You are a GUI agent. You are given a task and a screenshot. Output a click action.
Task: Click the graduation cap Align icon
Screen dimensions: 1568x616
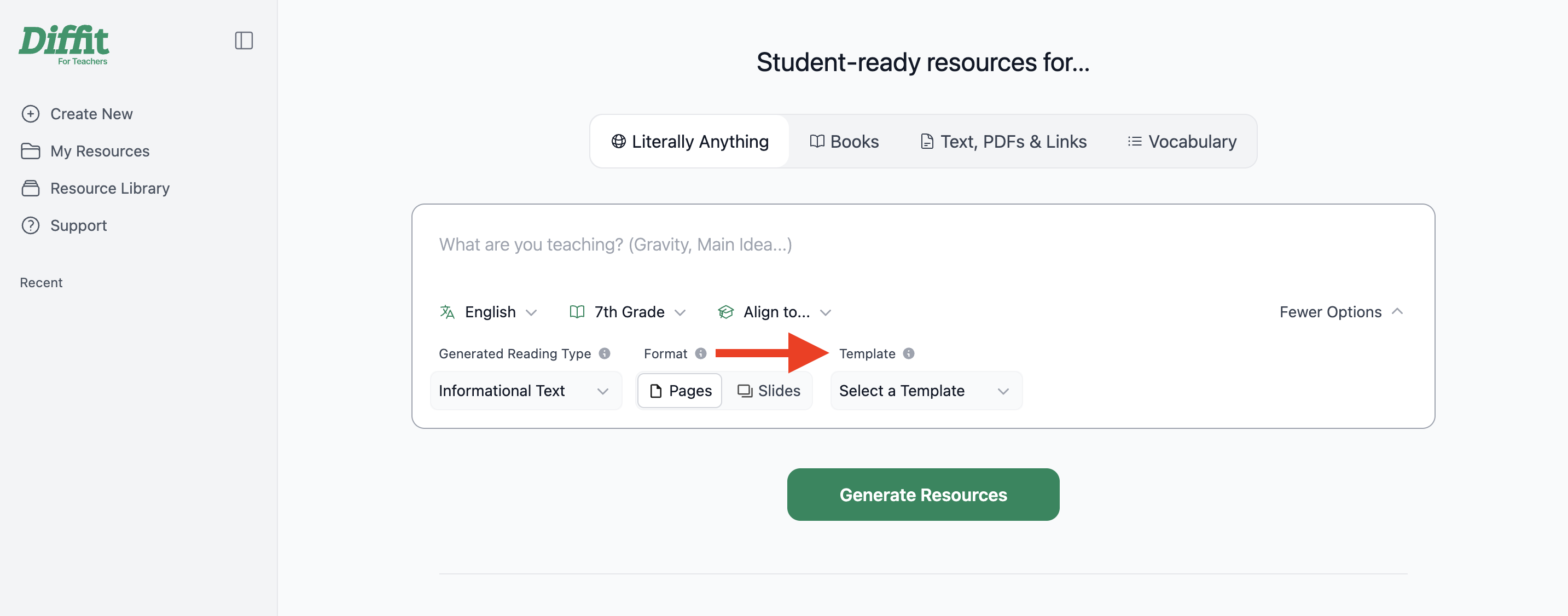point(725,312)
